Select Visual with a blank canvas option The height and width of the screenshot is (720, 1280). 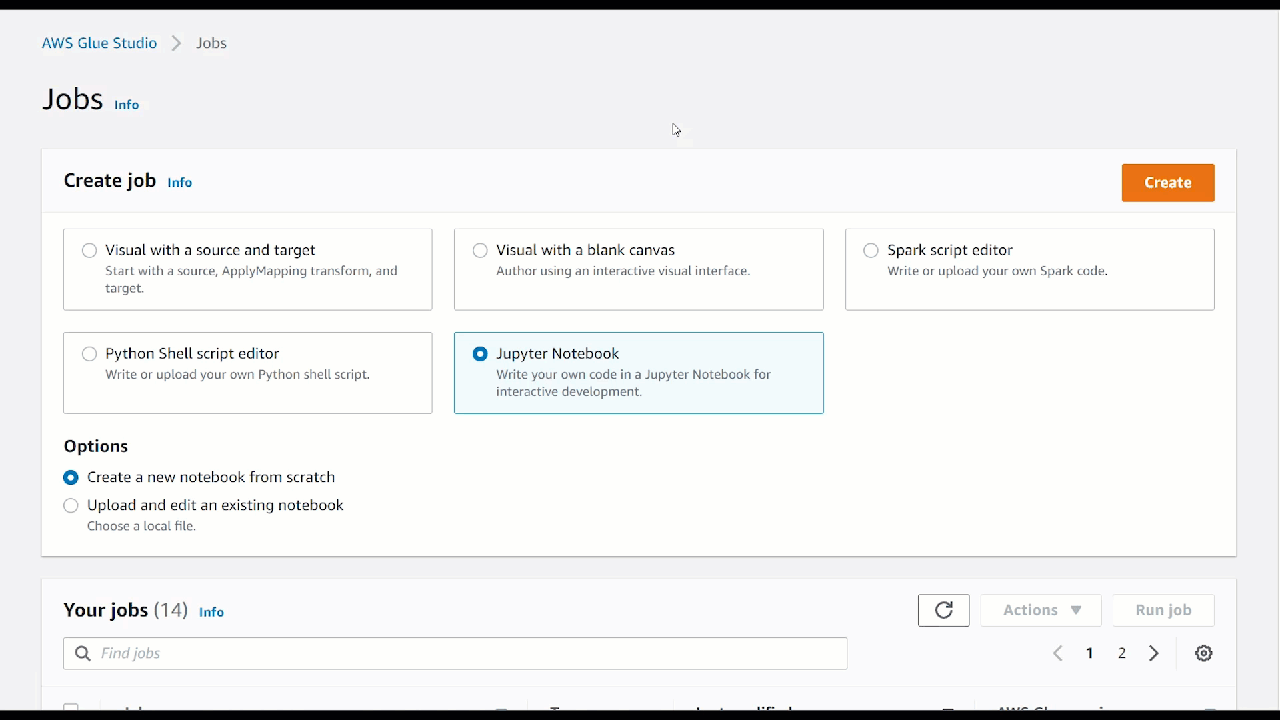click(x=481, y=250)
